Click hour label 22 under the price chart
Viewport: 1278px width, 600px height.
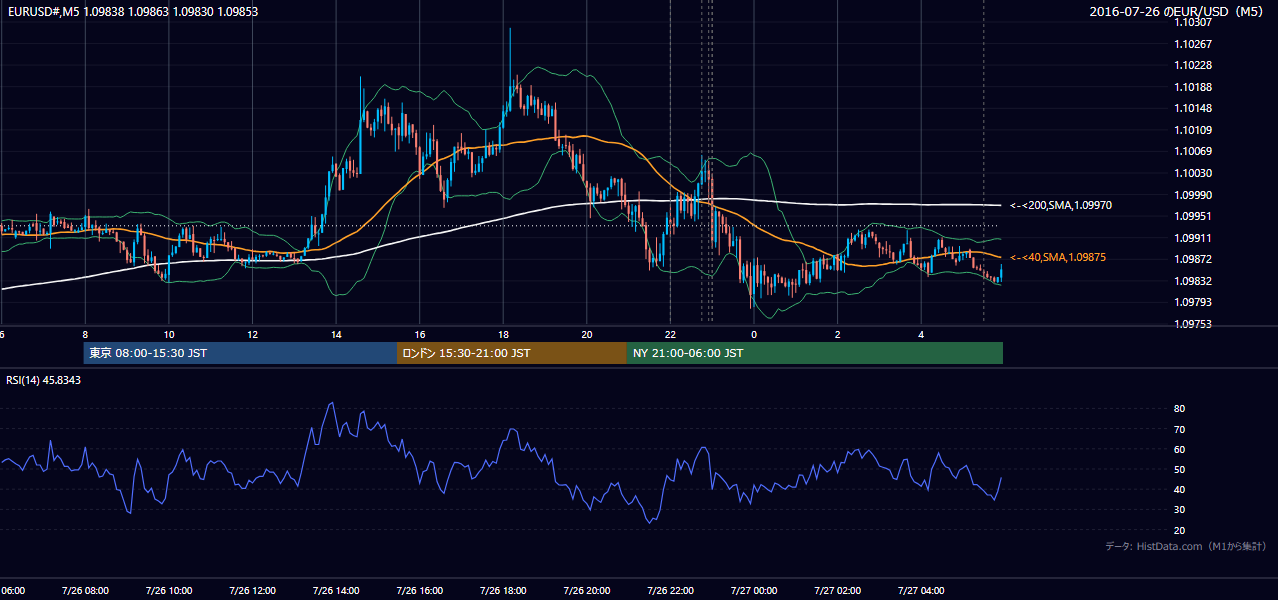(670, 334)
